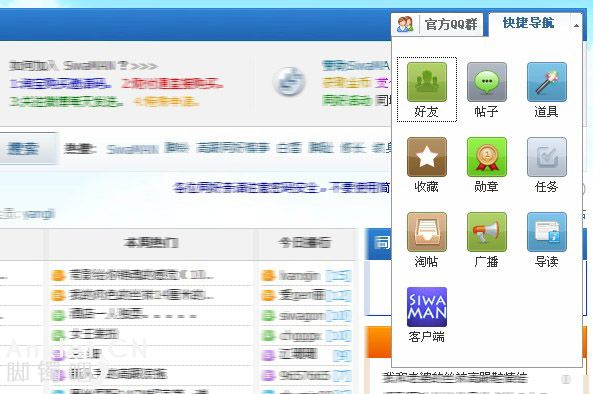Click the round swirl icon in banner
The height and width of the screenshot is (394, 593).
[289, 82]
